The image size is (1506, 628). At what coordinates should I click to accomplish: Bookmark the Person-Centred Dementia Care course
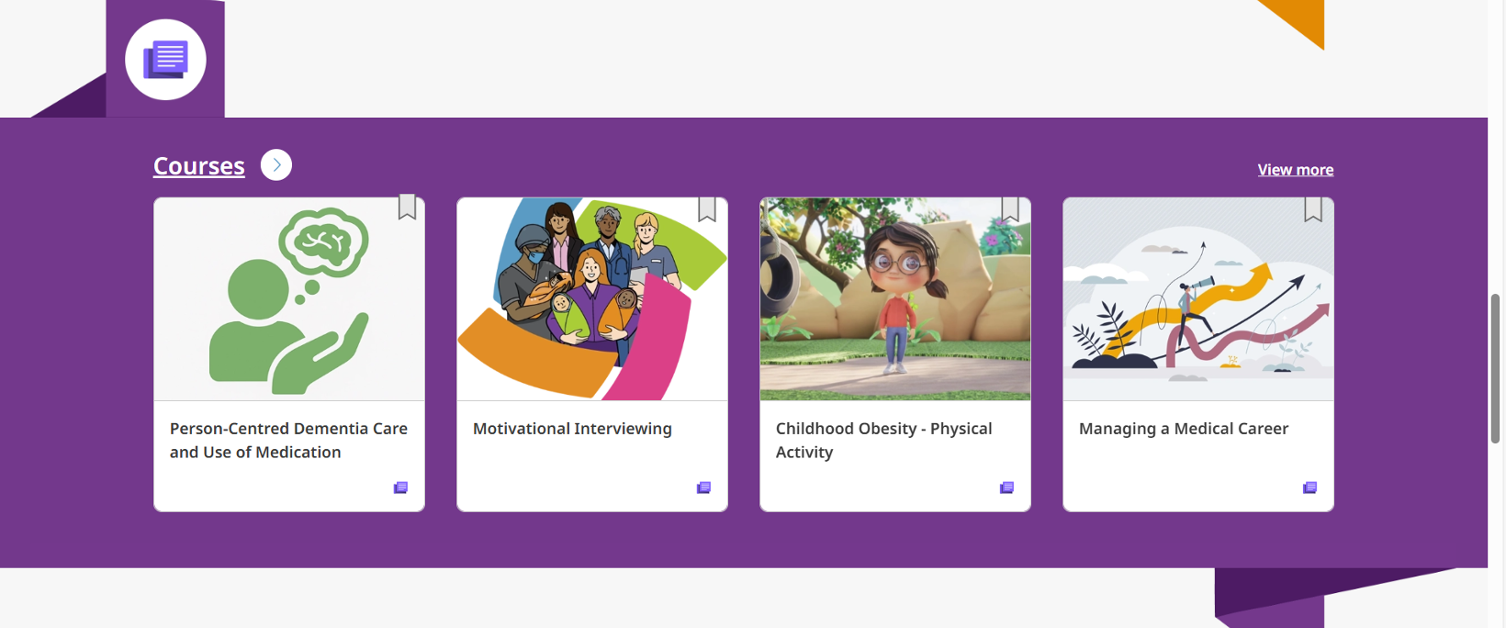[x=407, y=207]
